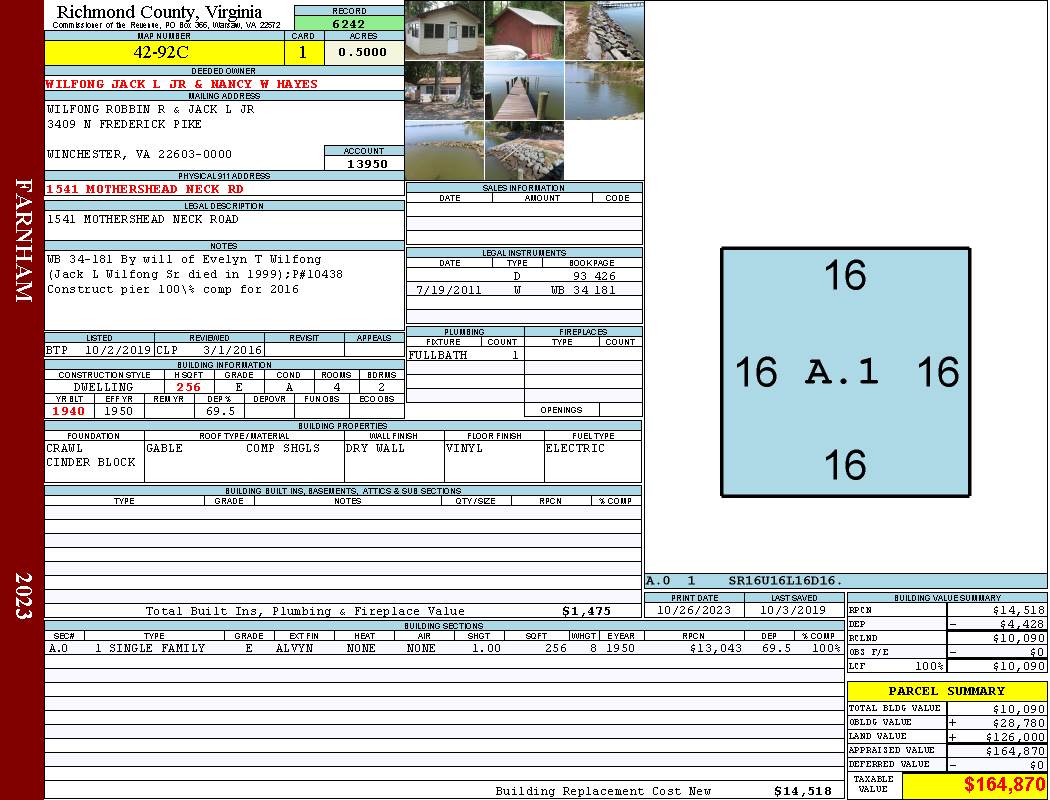1050x800 pixels.
Task: Click the year built 1940 value
Action: click(x=69, y=411)
